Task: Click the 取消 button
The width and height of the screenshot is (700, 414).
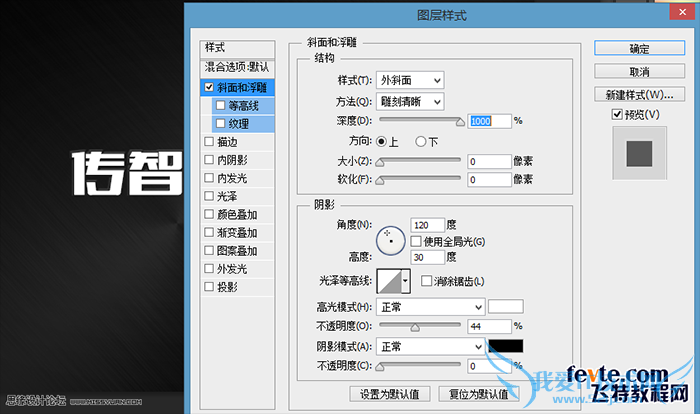Action: (639, 71)
